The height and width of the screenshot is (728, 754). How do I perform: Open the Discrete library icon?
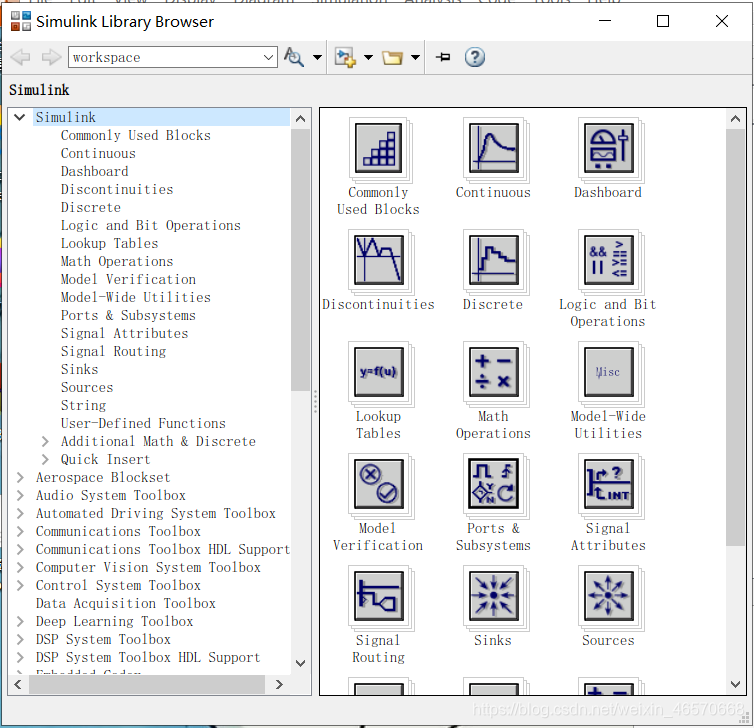[493, 260]
